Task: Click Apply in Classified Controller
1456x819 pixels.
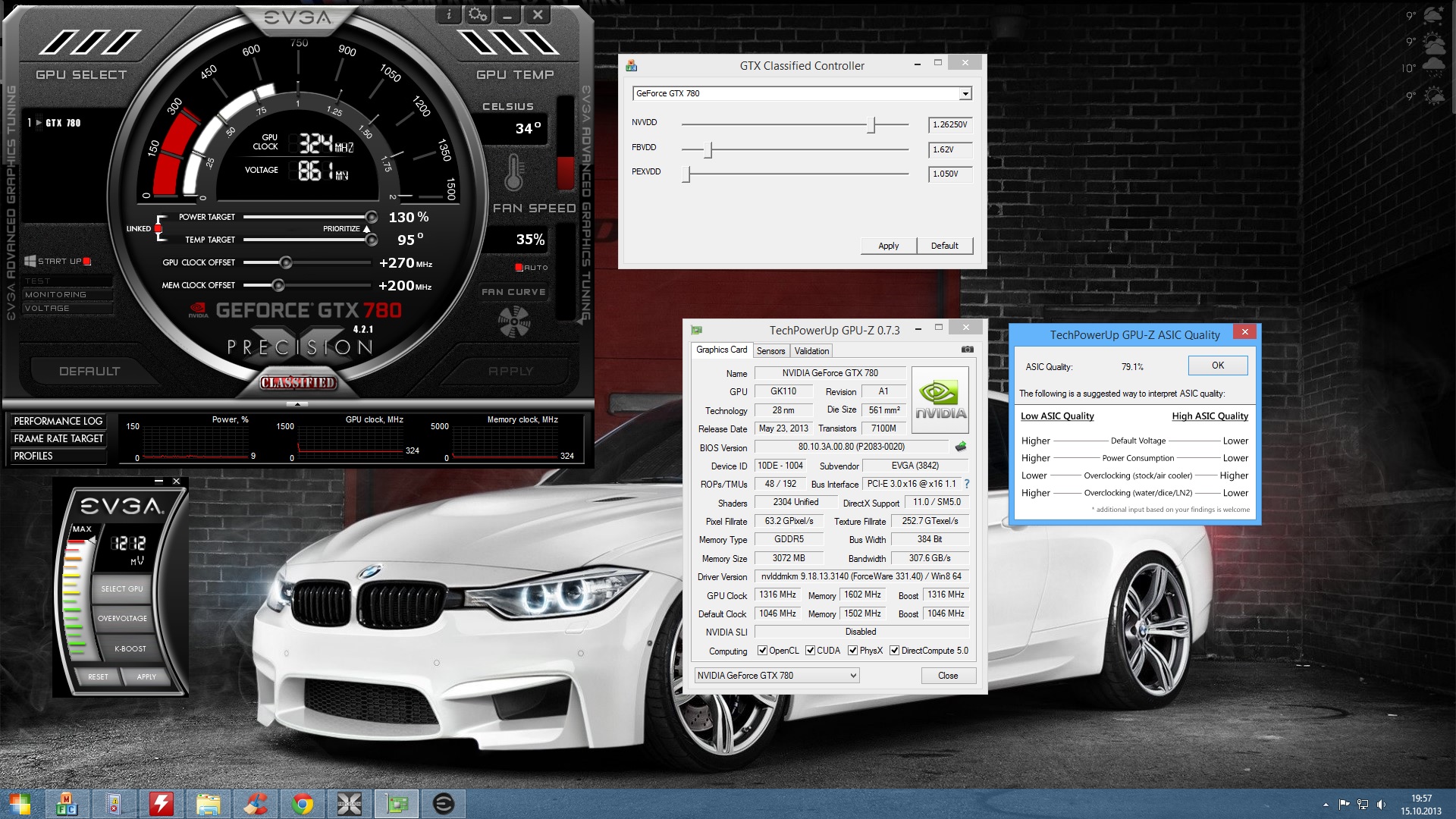Action: (888, 246)
